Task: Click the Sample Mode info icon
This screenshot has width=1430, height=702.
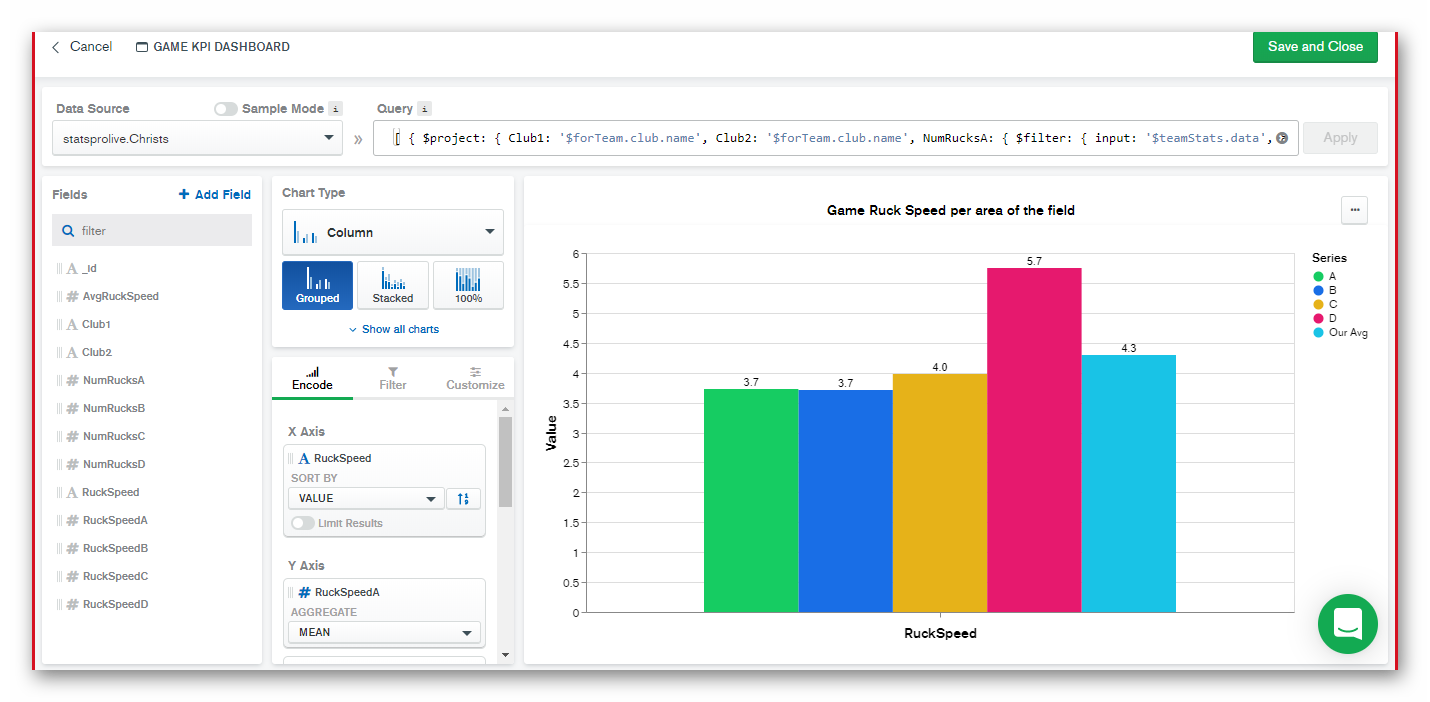Action: pos(336,109)
